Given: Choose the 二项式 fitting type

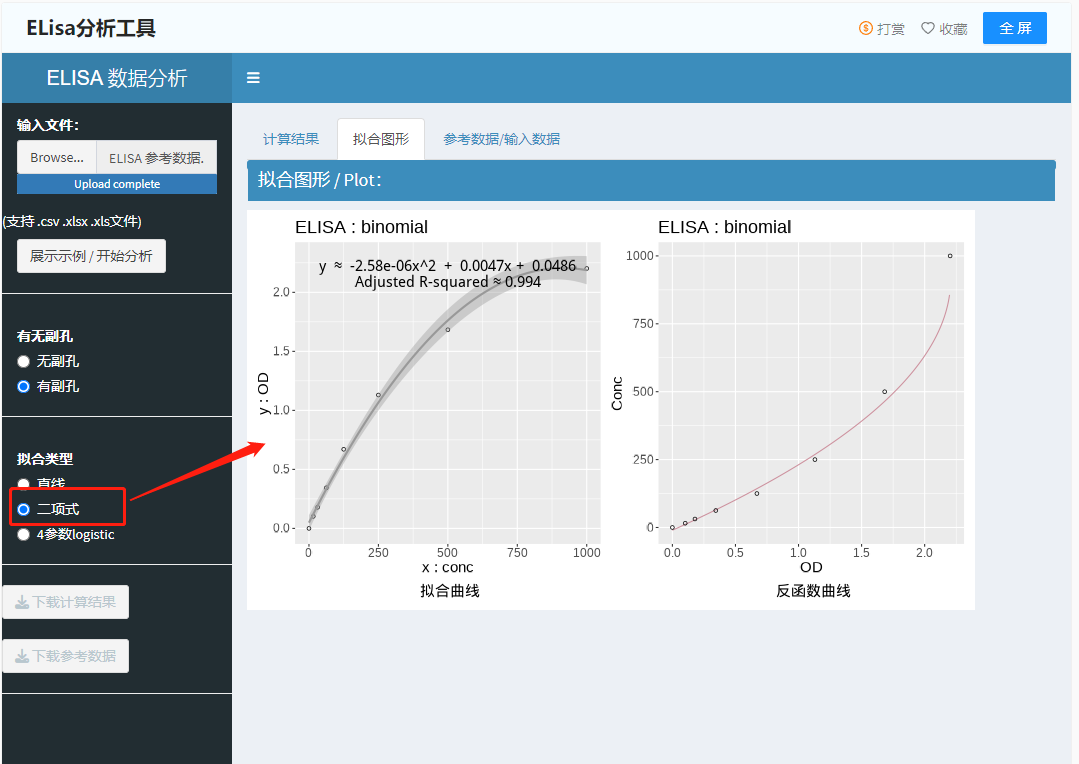Looking at the screenshot, I should point(23,509).
